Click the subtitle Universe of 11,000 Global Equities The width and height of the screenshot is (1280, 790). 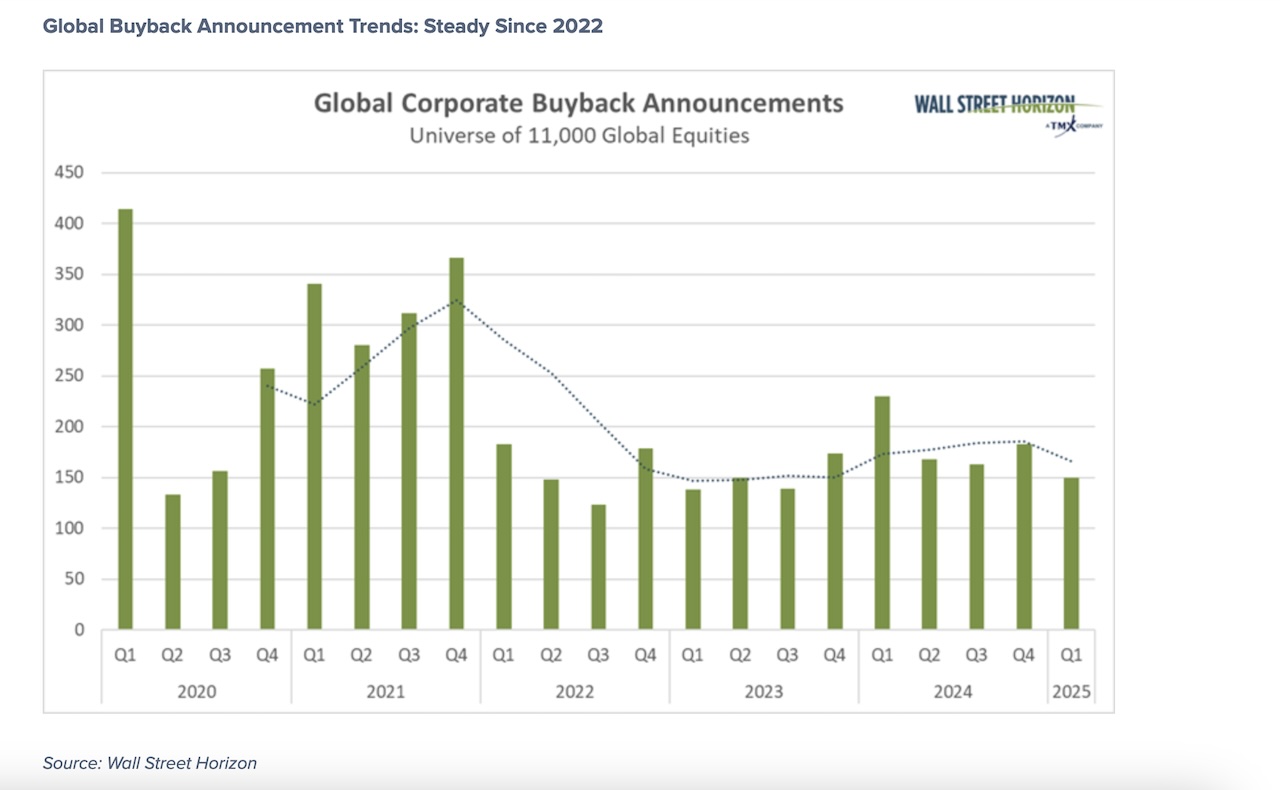pos(578,135)
